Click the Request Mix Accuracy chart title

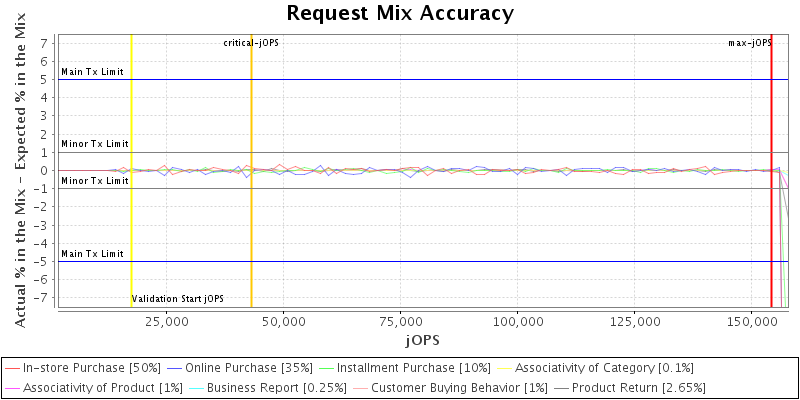coord(400,13)
